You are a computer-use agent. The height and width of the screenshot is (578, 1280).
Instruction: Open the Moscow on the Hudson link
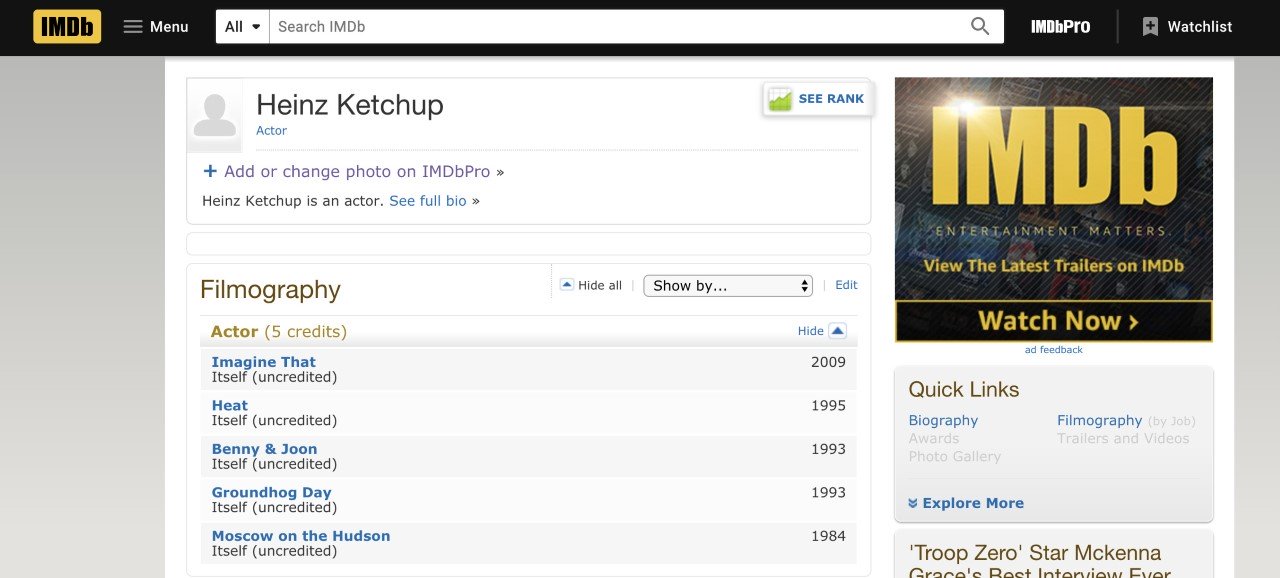click(301, 536)
